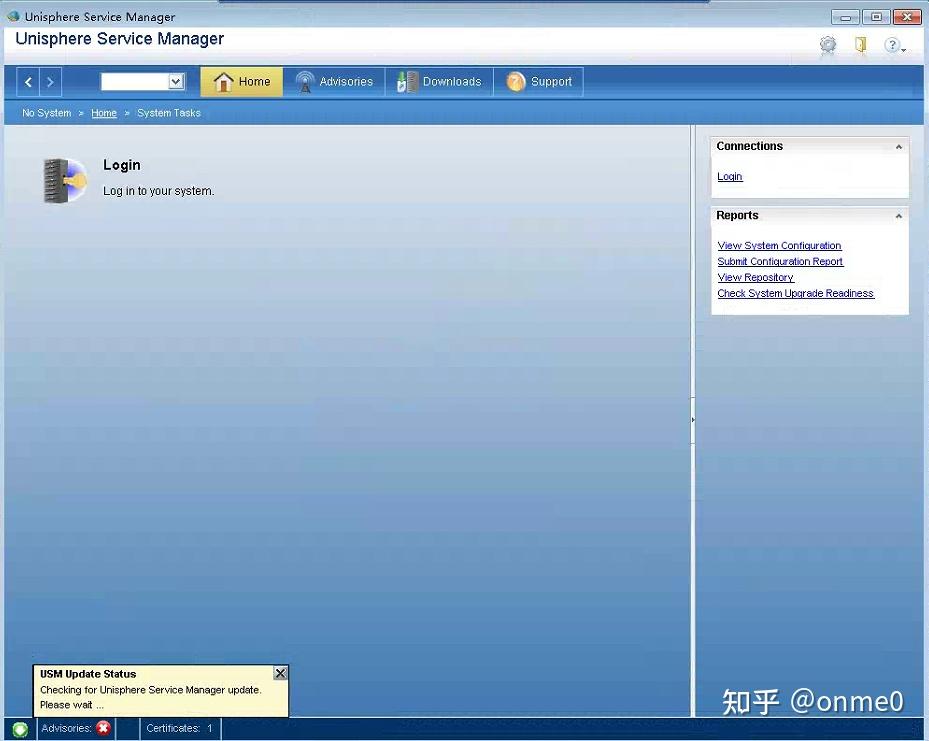929x741 pixels.
Task: Open help via the question mark icon
Action: (893, 45)
